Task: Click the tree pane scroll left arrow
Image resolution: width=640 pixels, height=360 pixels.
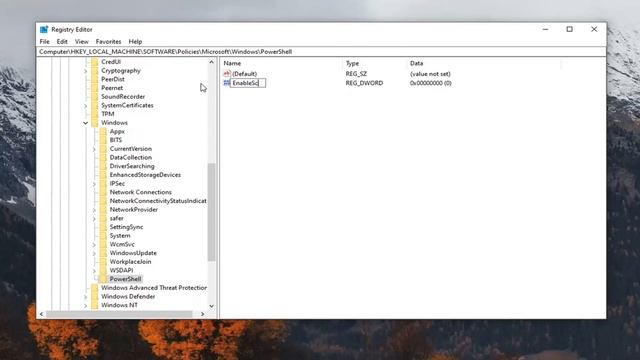Action: click(41, 314)
